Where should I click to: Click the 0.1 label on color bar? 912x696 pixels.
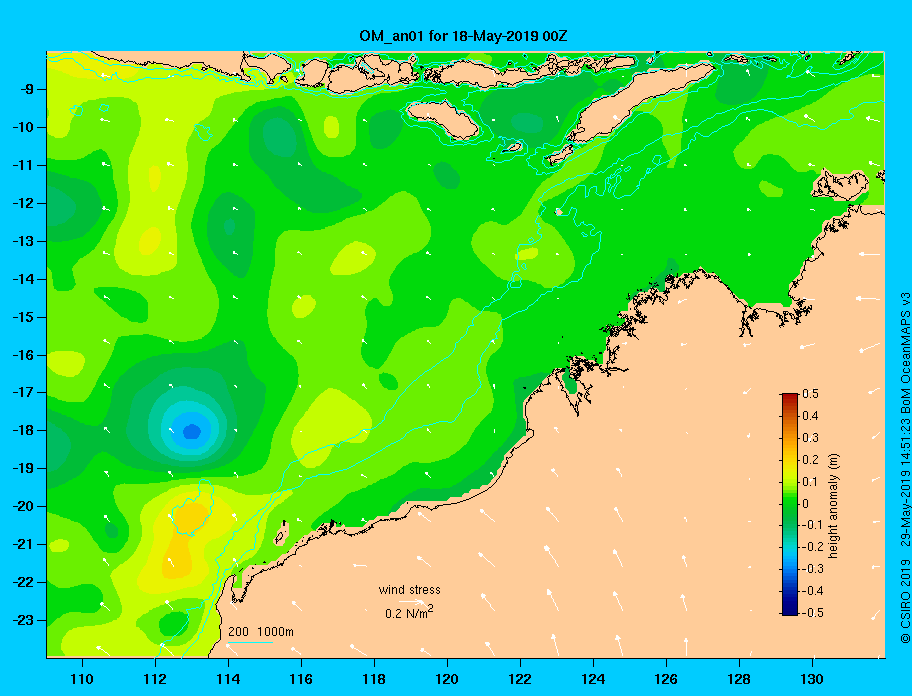[x=810, y=481]
